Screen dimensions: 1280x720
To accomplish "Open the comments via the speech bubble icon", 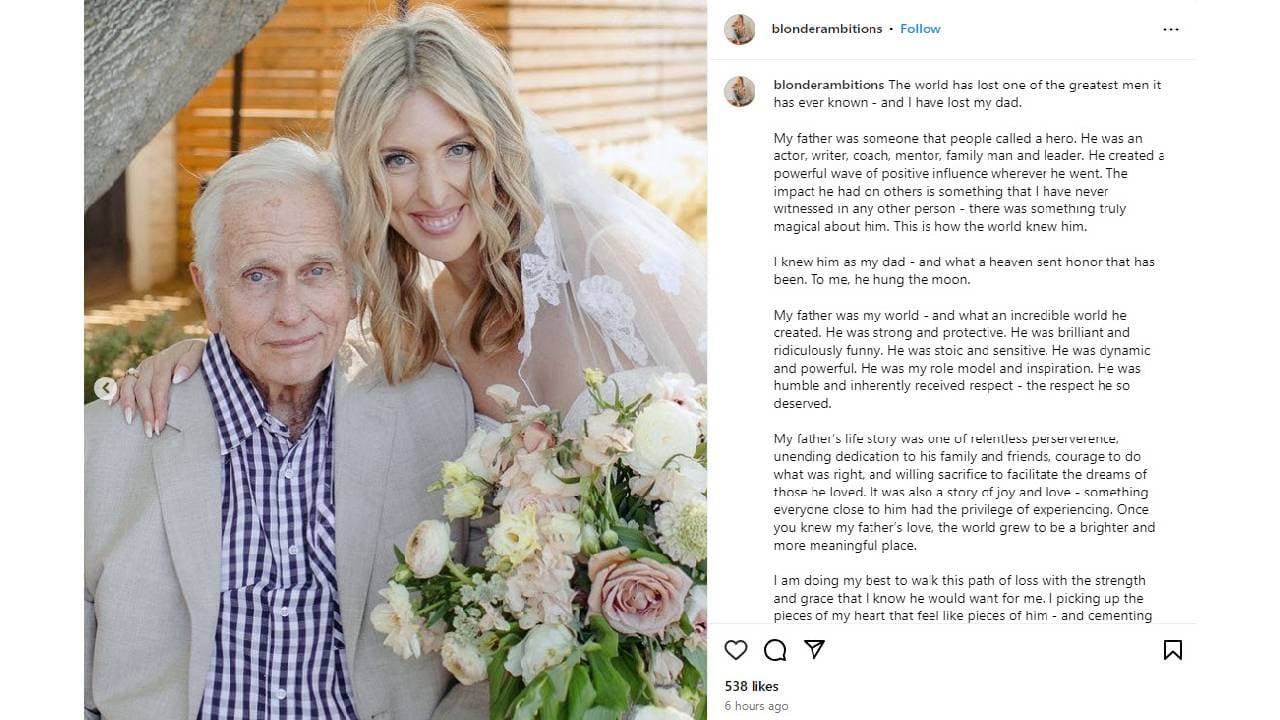I will pos(775,650).
